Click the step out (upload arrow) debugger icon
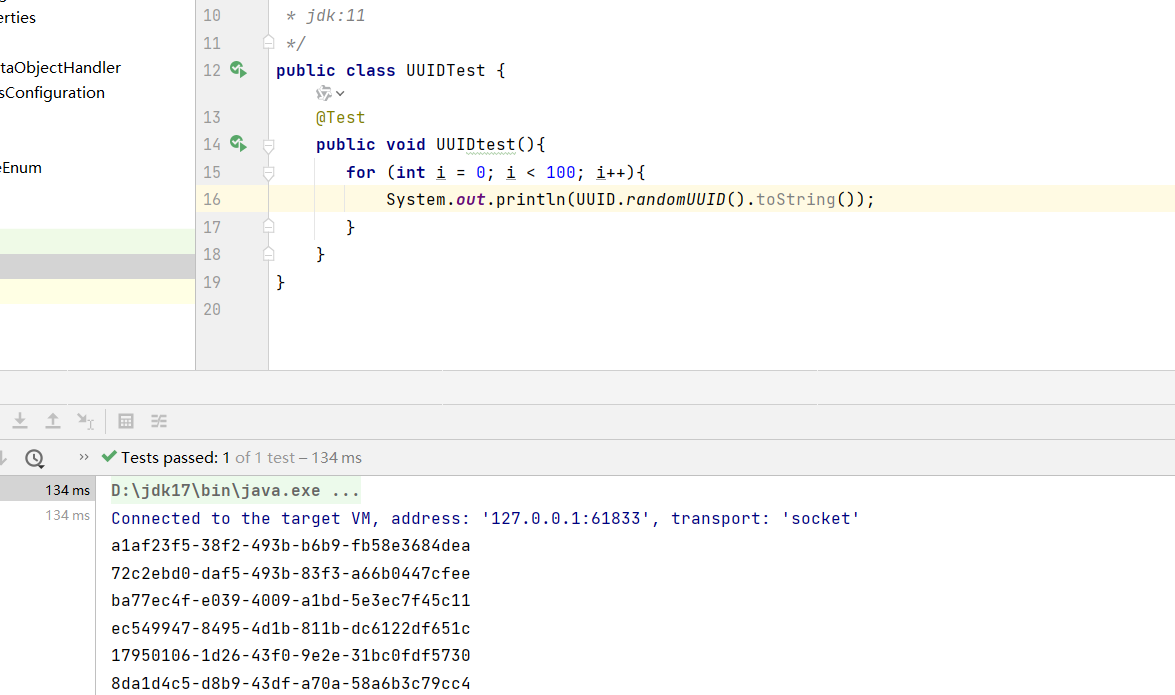This screenshot has width=1175, height=695. (x=53, y=421)
